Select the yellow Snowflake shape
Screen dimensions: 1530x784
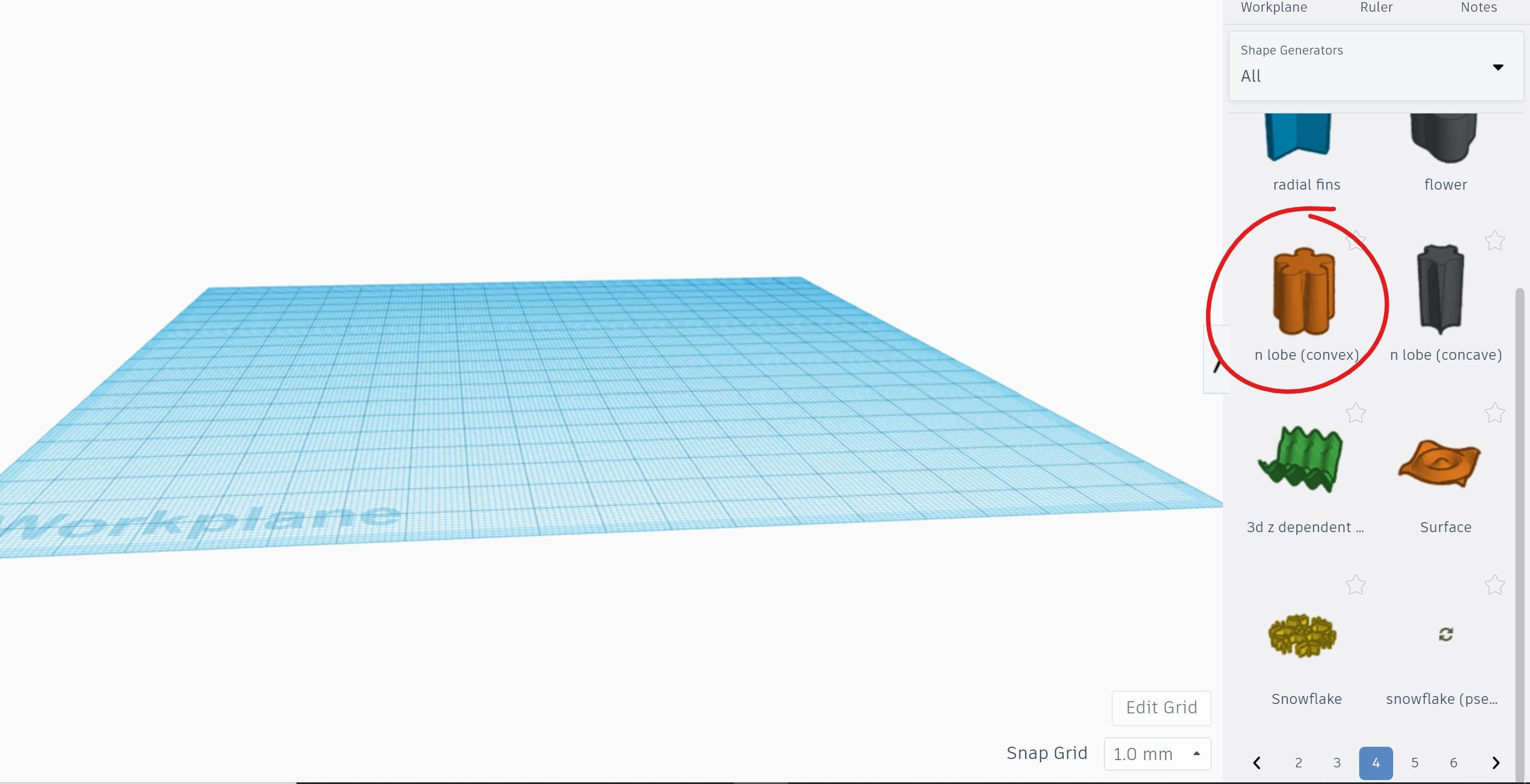coord(1302,635)
